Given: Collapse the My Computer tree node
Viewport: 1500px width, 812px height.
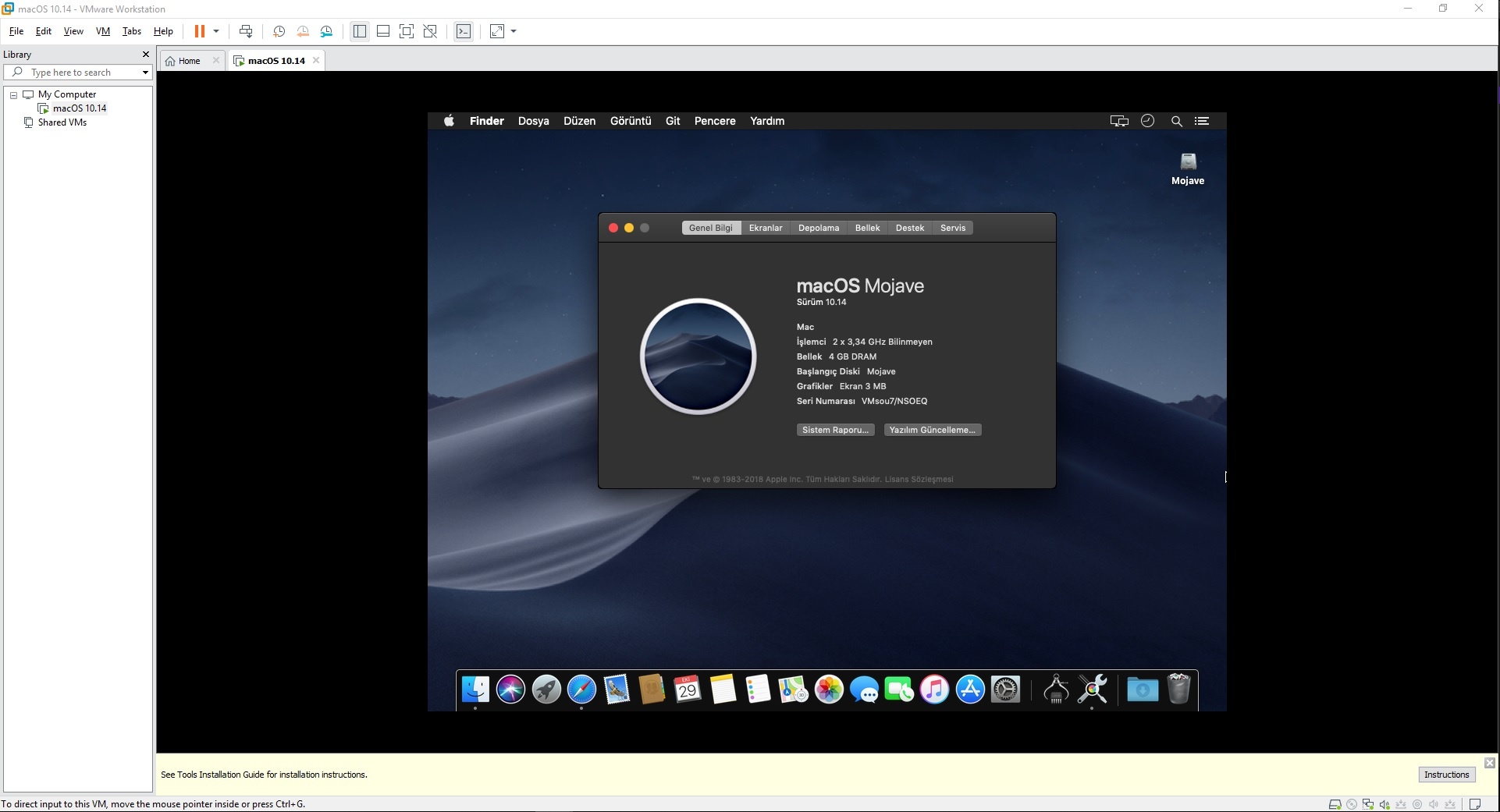Looking at the screenshot, I should (13, 94).
